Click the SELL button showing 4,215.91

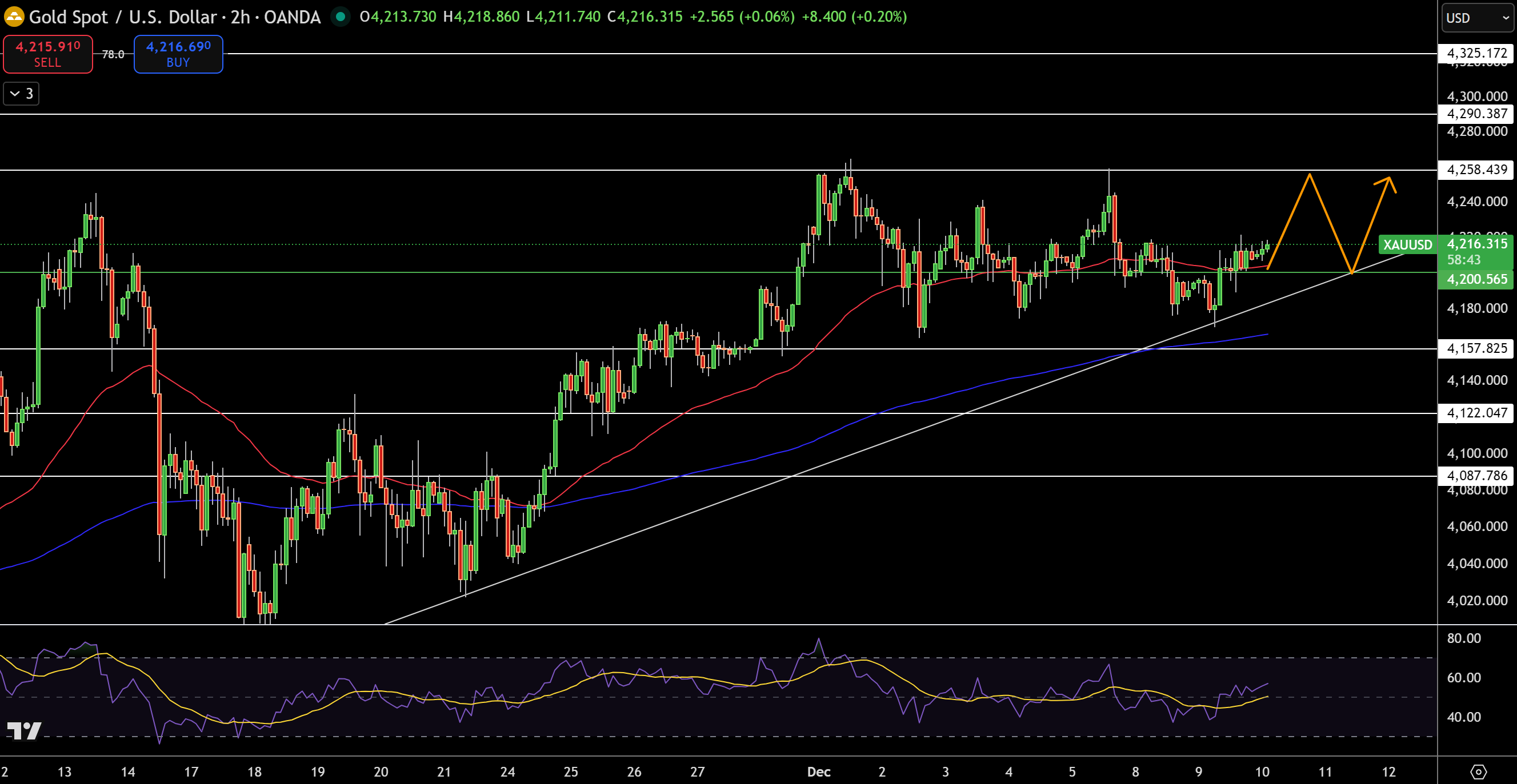(47, 54)
